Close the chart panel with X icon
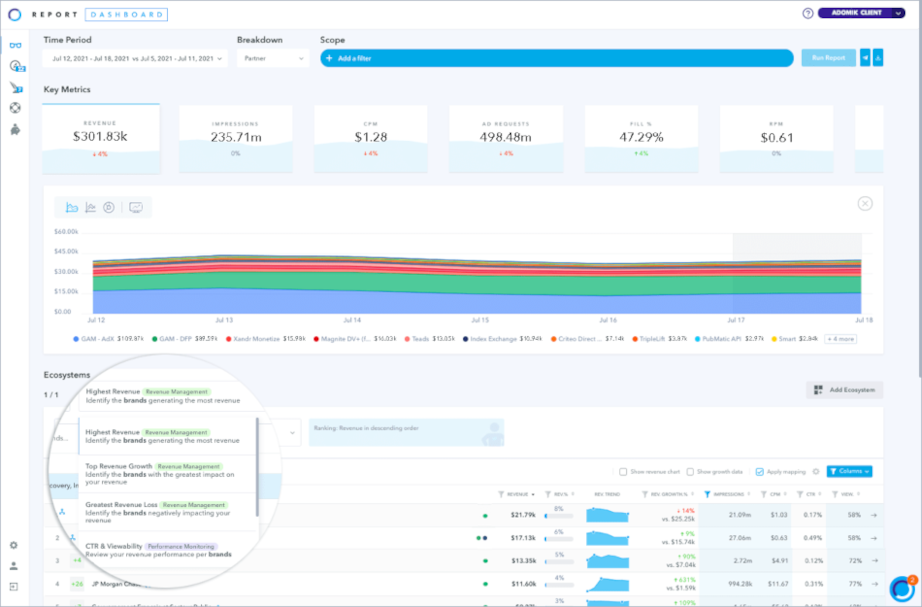Image resolution: width=922 pixels, height=607 pixels. tap(865, 204)
